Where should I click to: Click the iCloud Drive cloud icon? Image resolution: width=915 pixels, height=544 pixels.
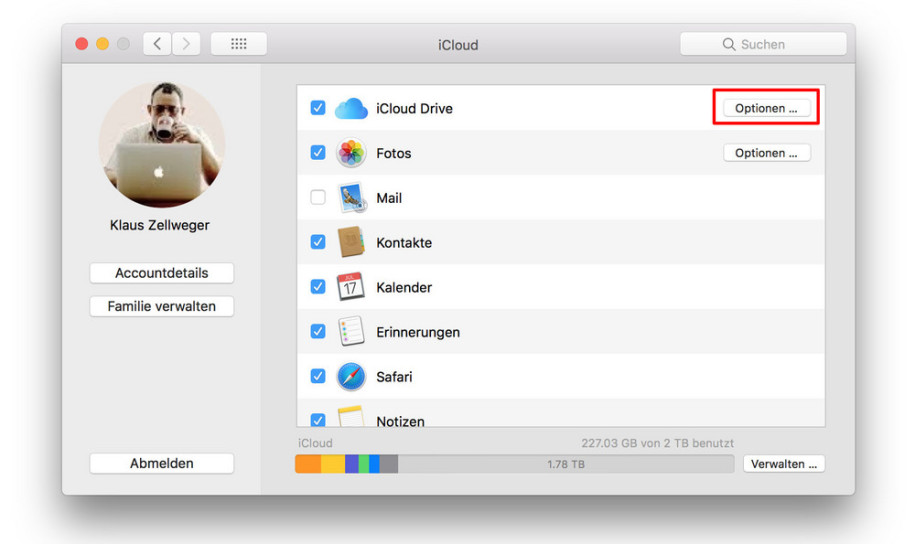tap(351, 109)
